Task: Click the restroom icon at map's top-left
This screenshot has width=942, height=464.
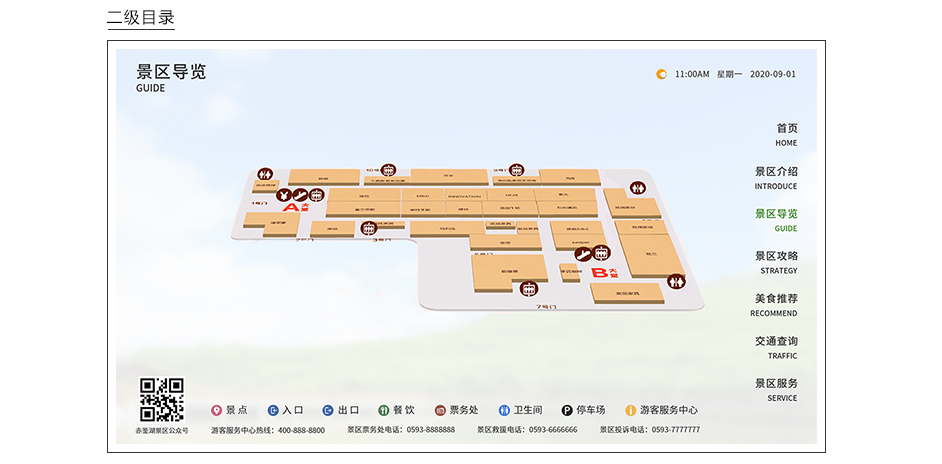Action: click(265, 174)
